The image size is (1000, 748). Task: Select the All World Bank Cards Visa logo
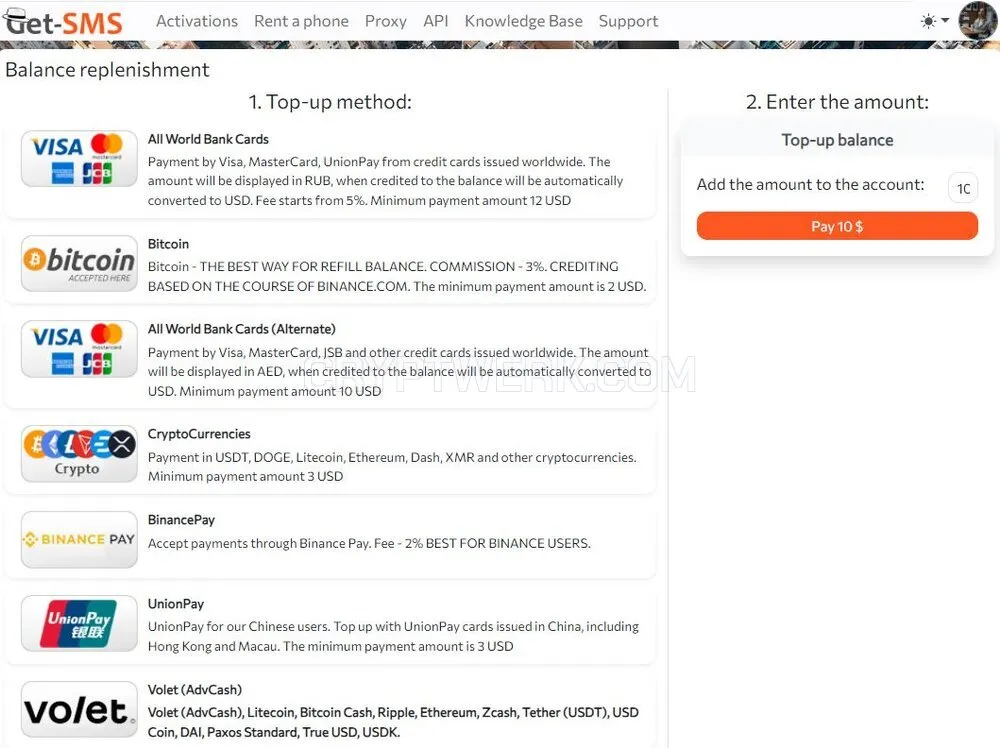point(79,158)
